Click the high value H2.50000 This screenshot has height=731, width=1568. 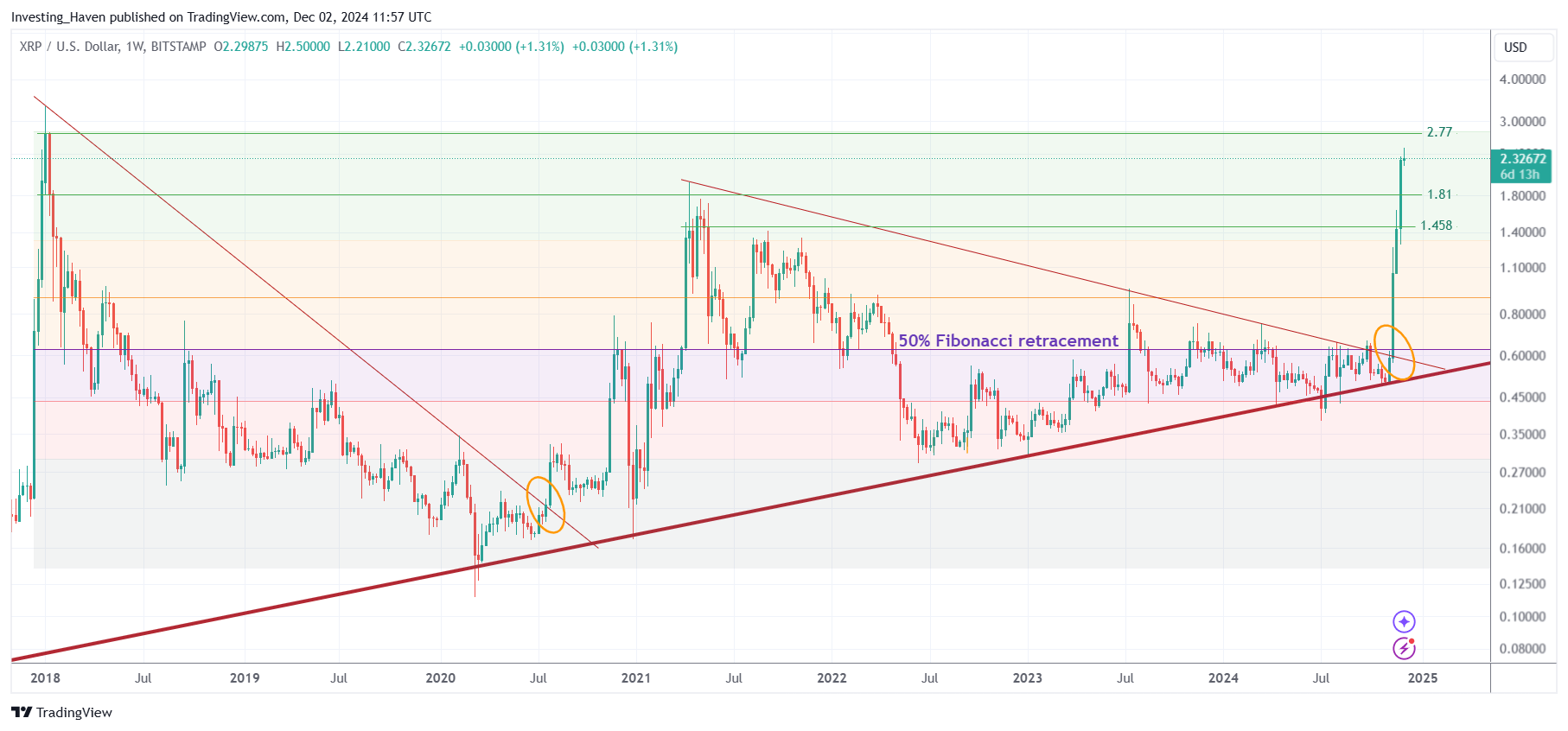tap(303, 47)
